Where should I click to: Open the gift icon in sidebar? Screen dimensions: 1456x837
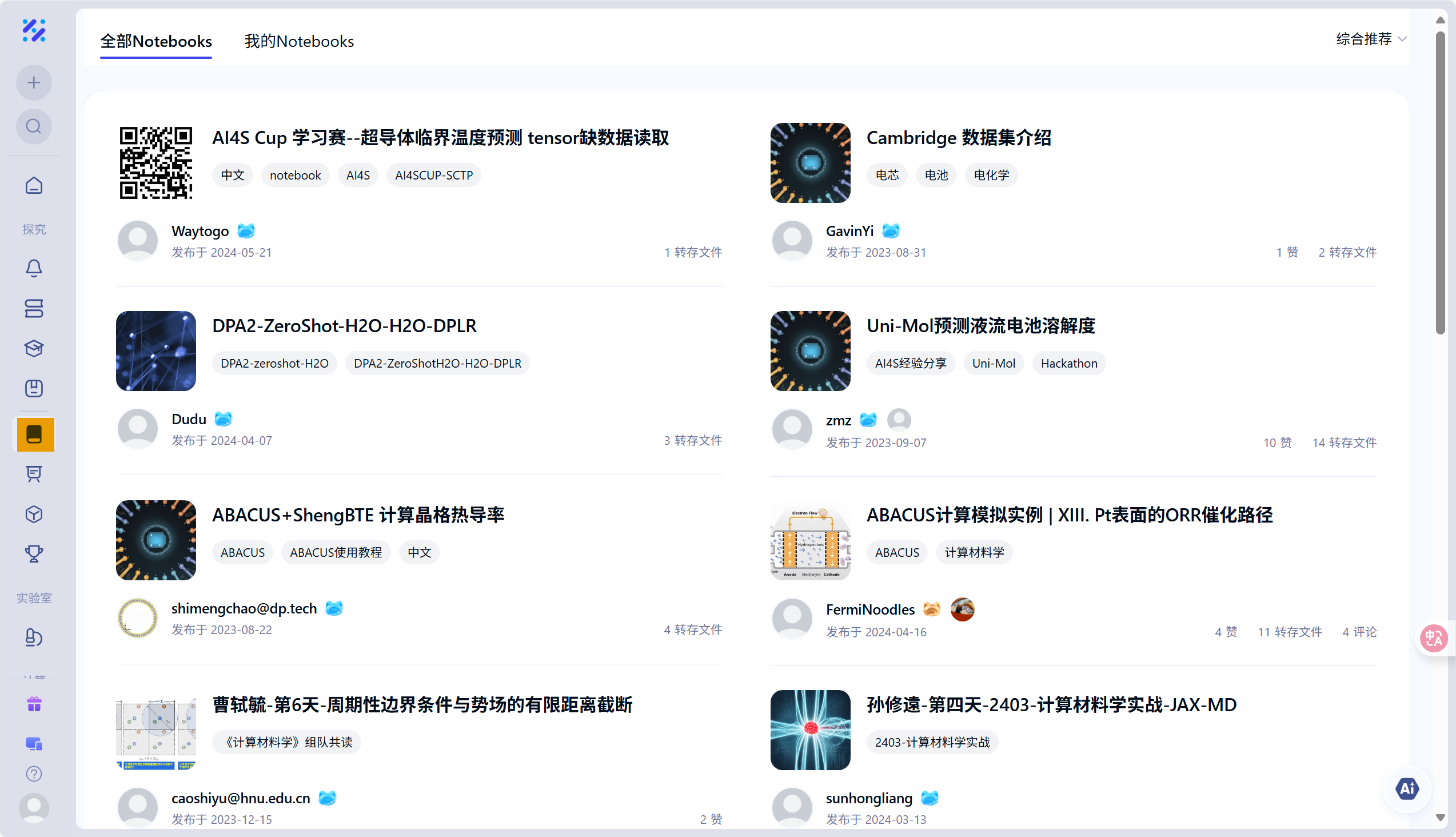click(34, 704)
